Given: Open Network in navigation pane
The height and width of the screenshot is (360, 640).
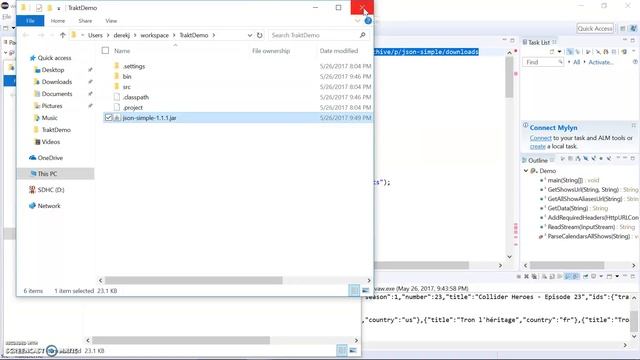Looking at the screenshot, I should [x=49, y=206].
